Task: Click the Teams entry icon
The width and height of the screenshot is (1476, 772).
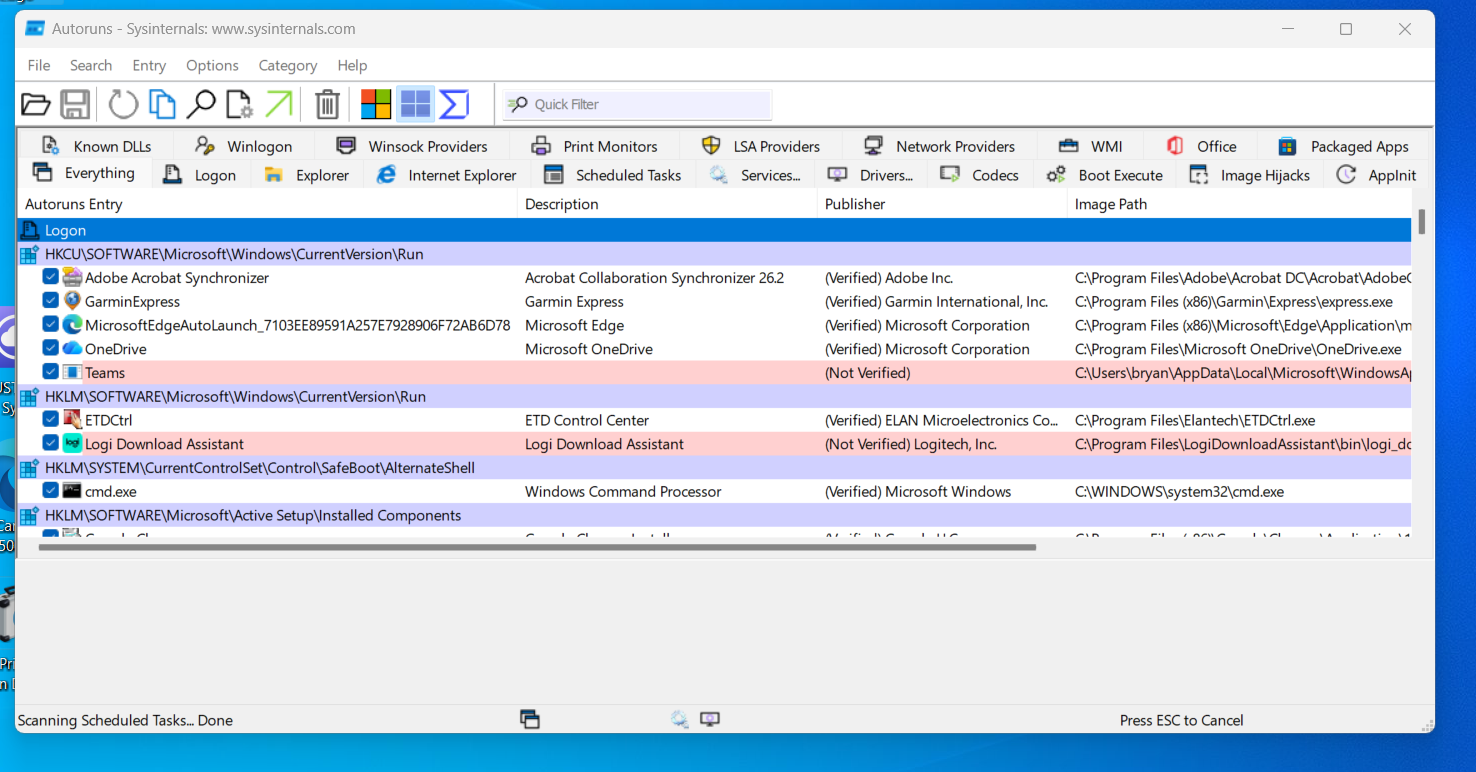Action: point(72,373)
